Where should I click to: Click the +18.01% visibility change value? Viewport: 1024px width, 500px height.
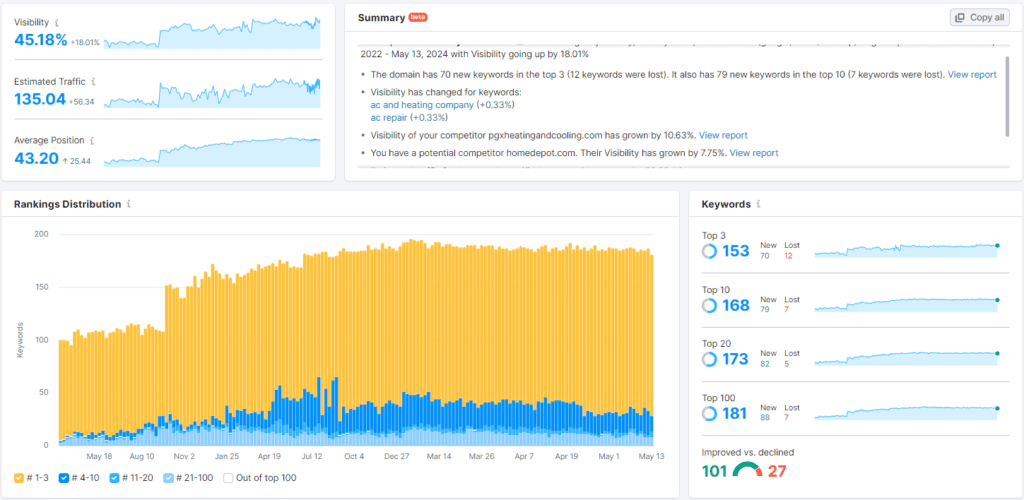point(86,42)
